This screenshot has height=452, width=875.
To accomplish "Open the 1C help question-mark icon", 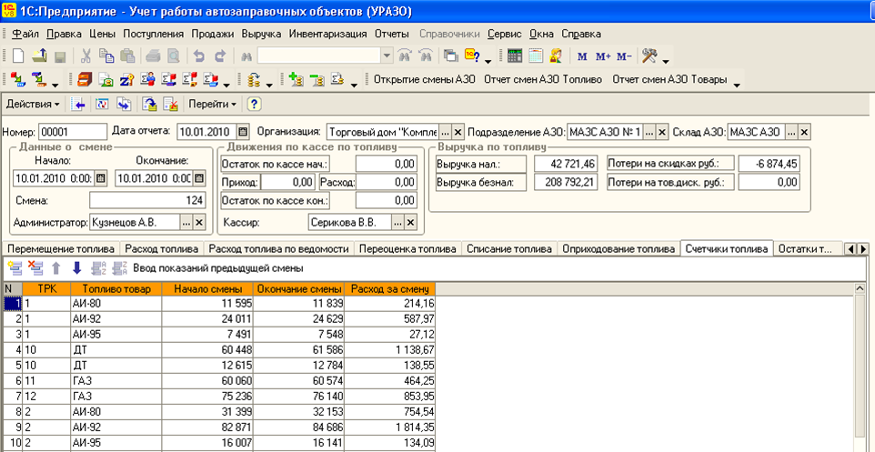I will tap(472, 56).
